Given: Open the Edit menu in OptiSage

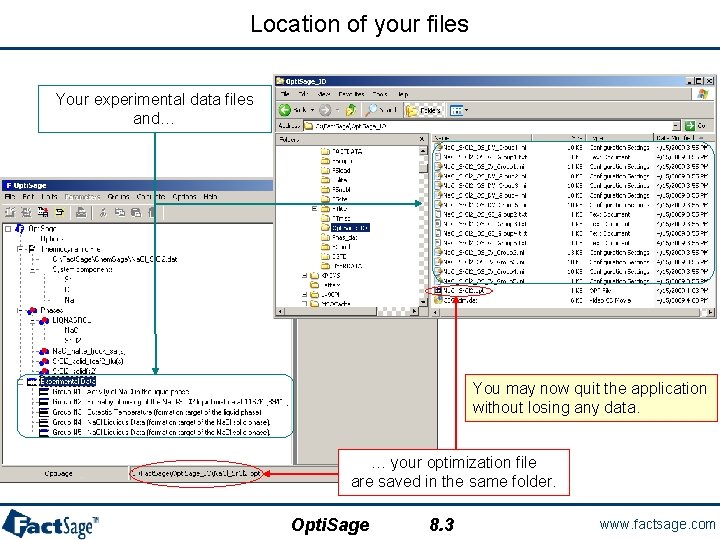Looking at the screenshot, I should click(28, 197).
